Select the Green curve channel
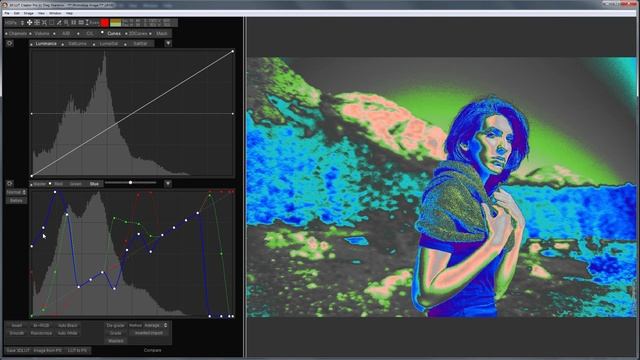This screenshot has width=640, height=360. [76, 184]
